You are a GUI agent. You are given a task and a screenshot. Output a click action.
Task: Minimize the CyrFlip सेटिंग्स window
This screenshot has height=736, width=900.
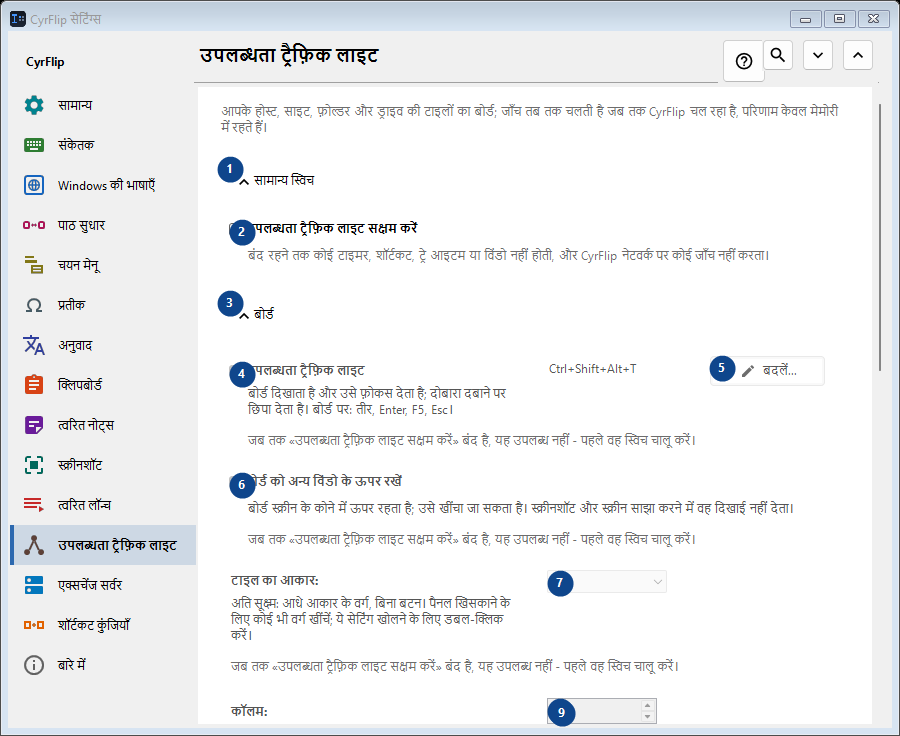pyautogui.click(x=805, y=19)
